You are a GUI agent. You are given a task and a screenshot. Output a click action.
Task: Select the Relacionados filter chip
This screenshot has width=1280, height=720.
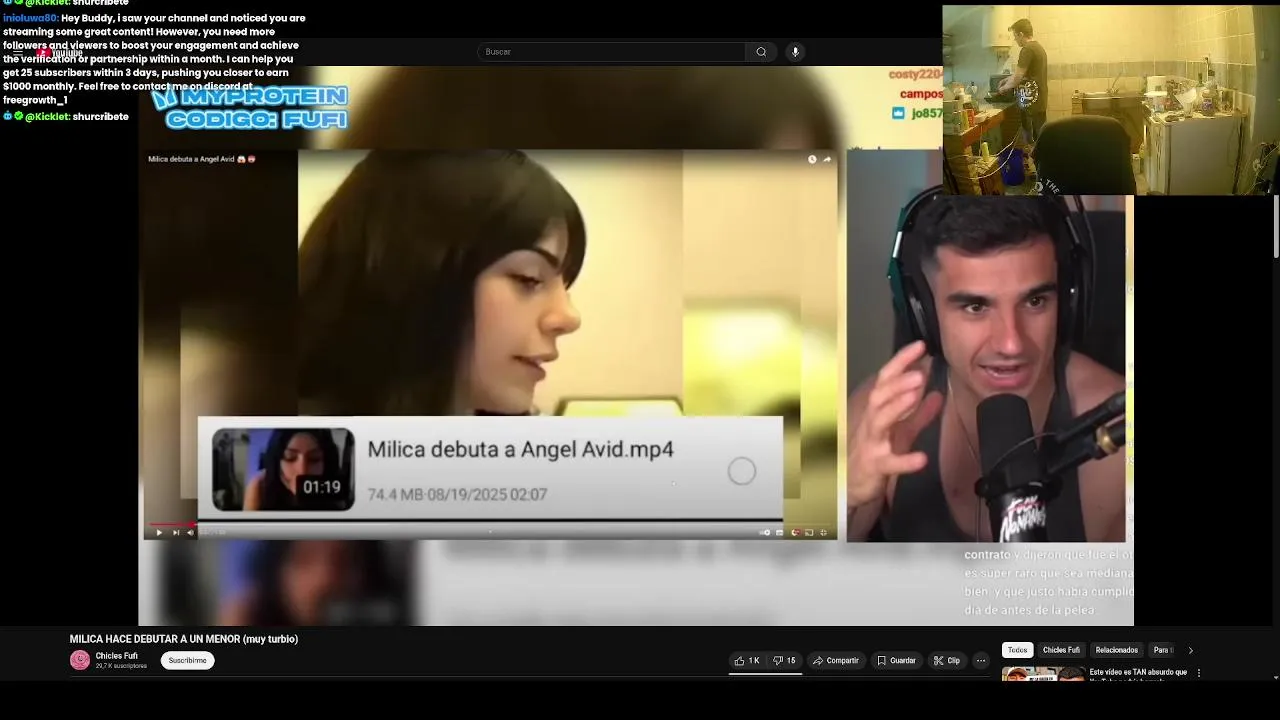[x=1116, y=650]
